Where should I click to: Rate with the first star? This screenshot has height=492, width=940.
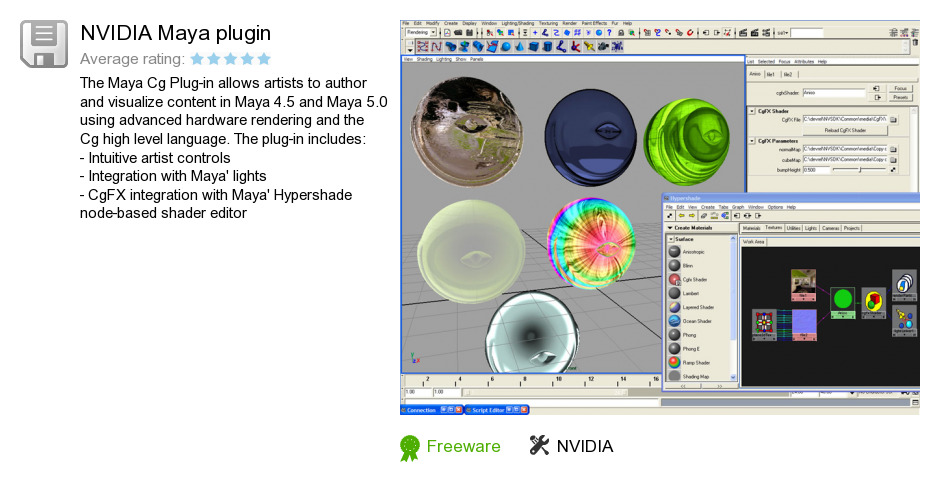click(197, 59)
